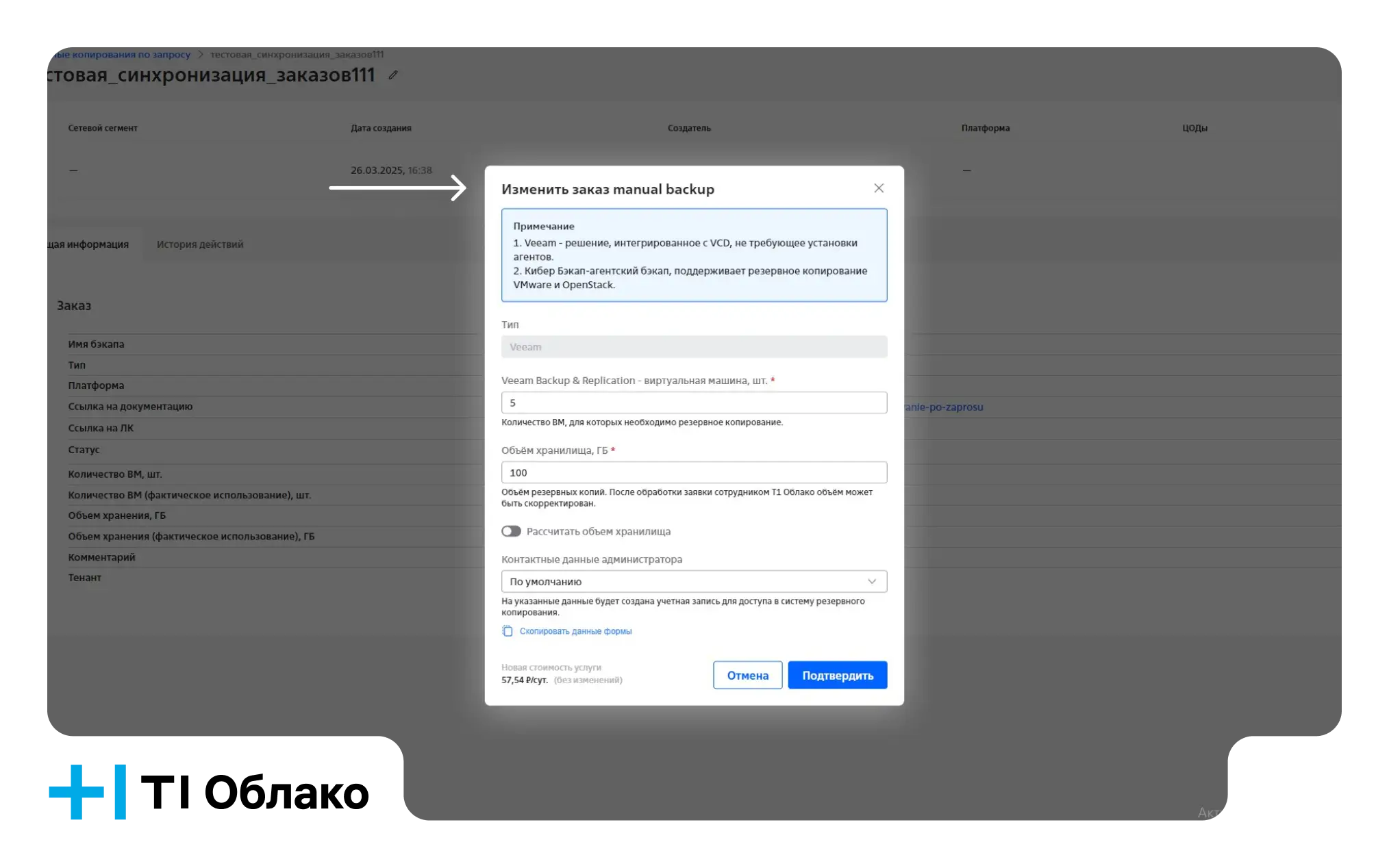Click the 'Тенант' row label
This screenshot has height=868, width=1389.
[x=84, y=578]
